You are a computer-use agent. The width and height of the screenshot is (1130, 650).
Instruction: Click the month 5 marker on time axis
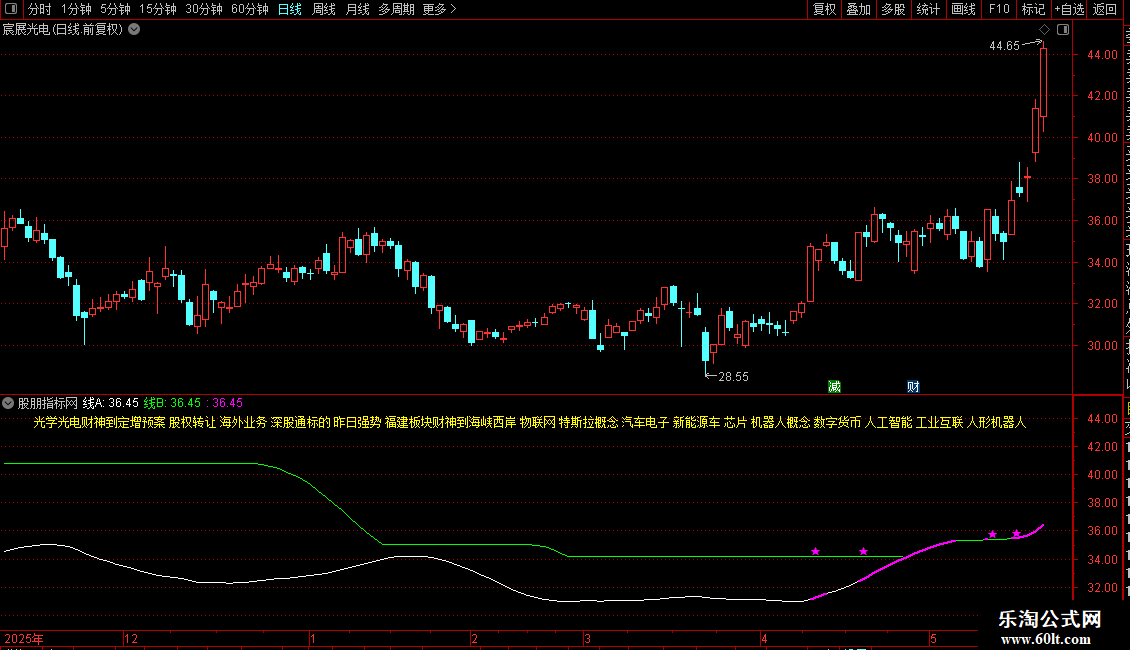933,638
